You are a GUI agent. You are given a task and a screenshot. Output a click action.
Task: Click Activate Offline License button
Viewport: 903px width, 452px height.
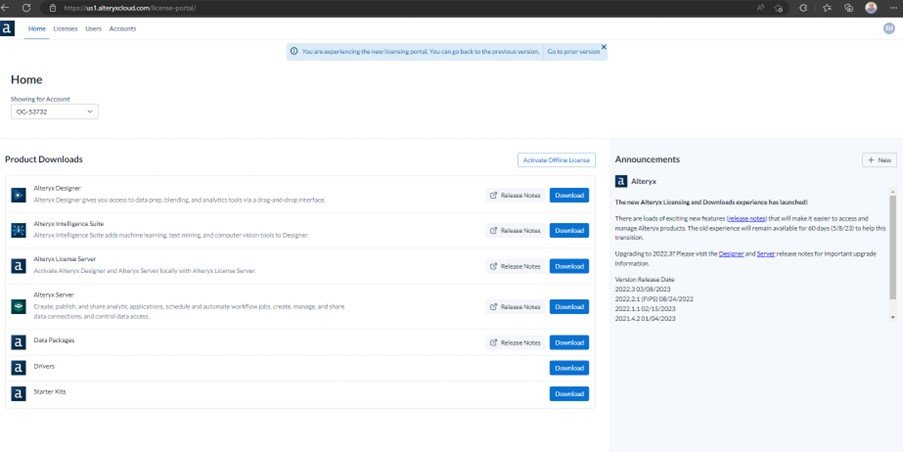click(x=556, y=160)
